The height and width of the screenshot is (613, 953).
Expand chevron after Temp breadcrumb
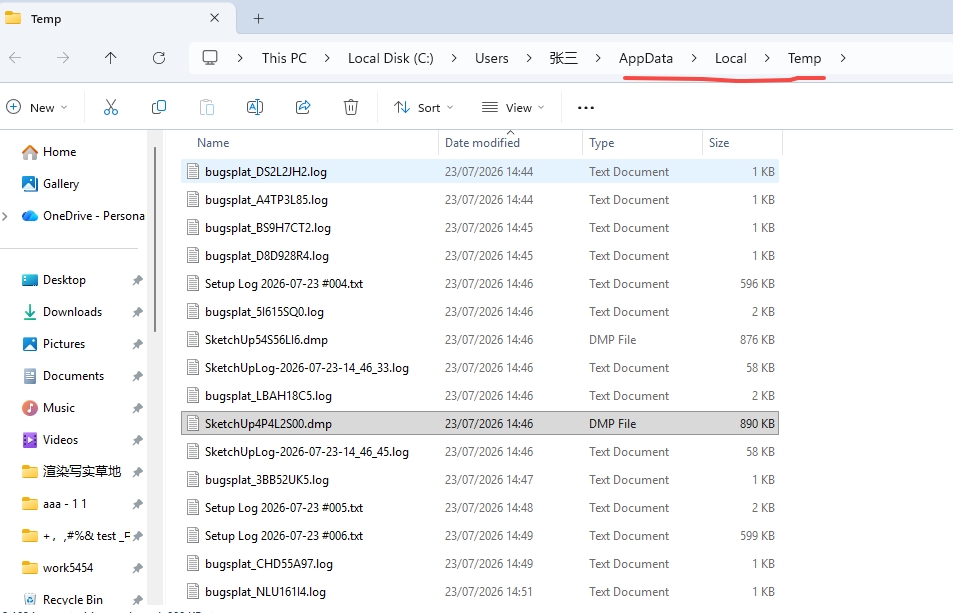coord(842,58)
